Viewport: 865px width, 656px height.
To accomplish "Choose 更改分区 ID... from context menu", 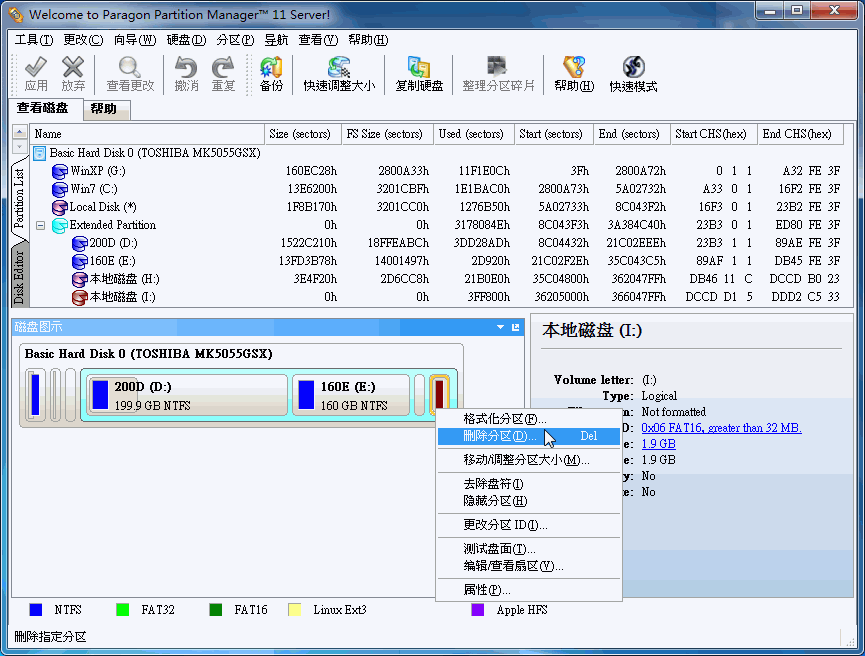I will pos(529,525).
